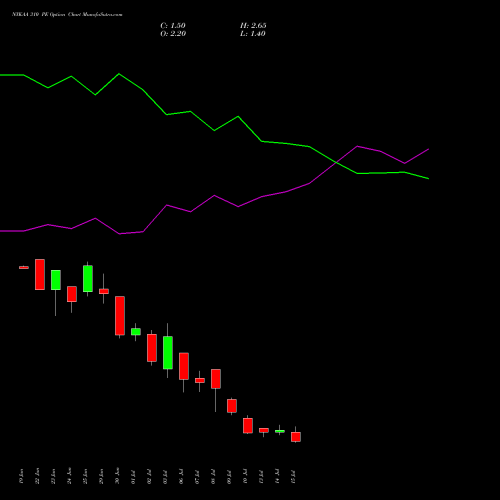Image resolution: width=500 pixels, height=500 pixels.
Task: Click the high value H: 2.65
Action: pos(253,26)
